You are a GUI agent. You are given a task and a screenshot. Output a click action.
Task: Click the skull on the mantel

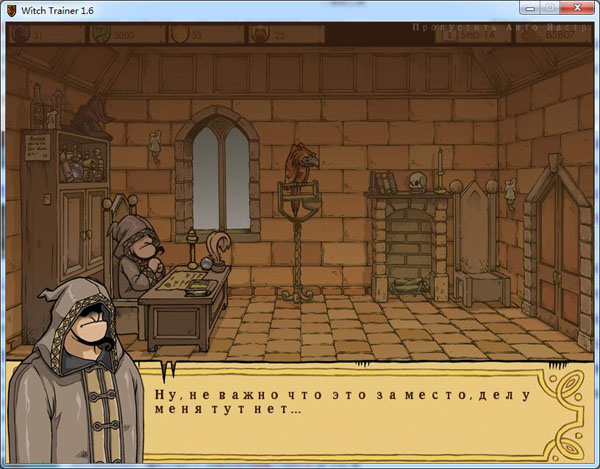[x=416, y=182]
